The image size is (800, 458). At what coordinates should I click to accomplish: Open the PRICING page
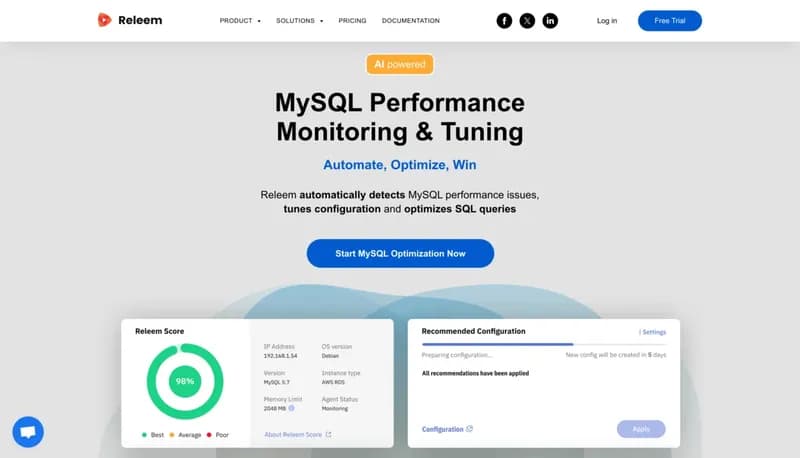(x=352, y=21)
